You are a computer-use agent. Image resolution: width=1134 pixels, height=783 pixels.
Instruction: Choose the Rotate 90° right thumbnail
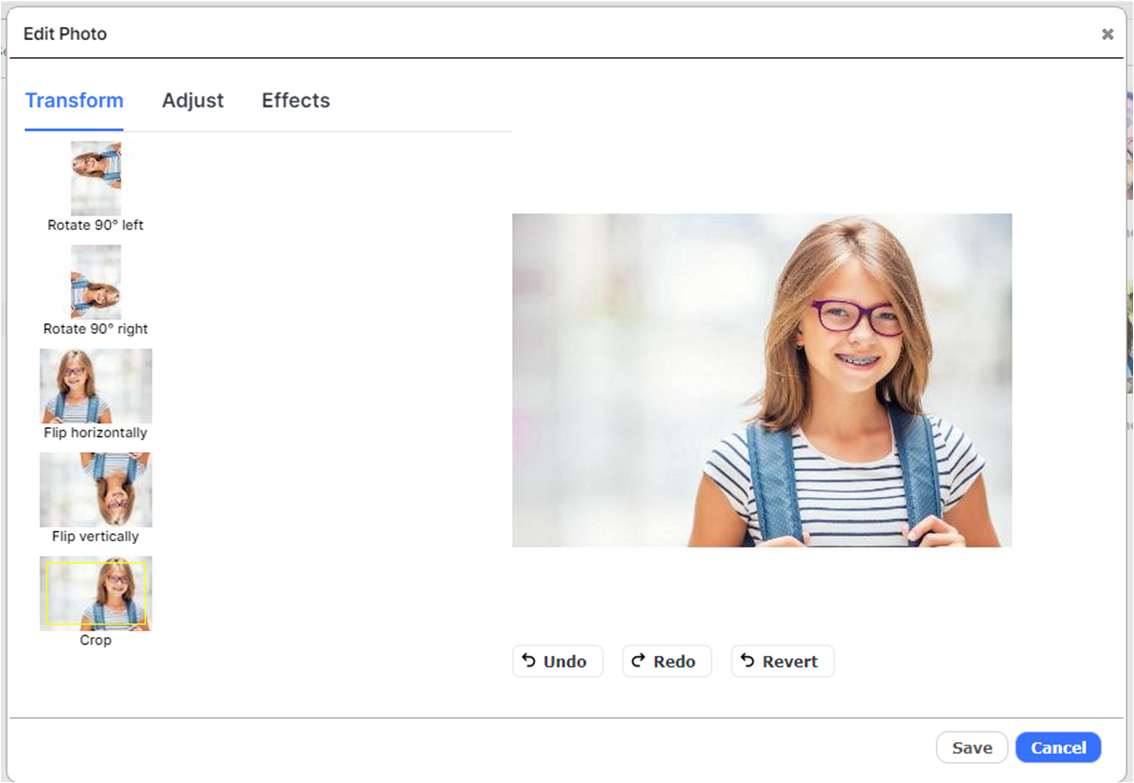[x=95, y=282]
